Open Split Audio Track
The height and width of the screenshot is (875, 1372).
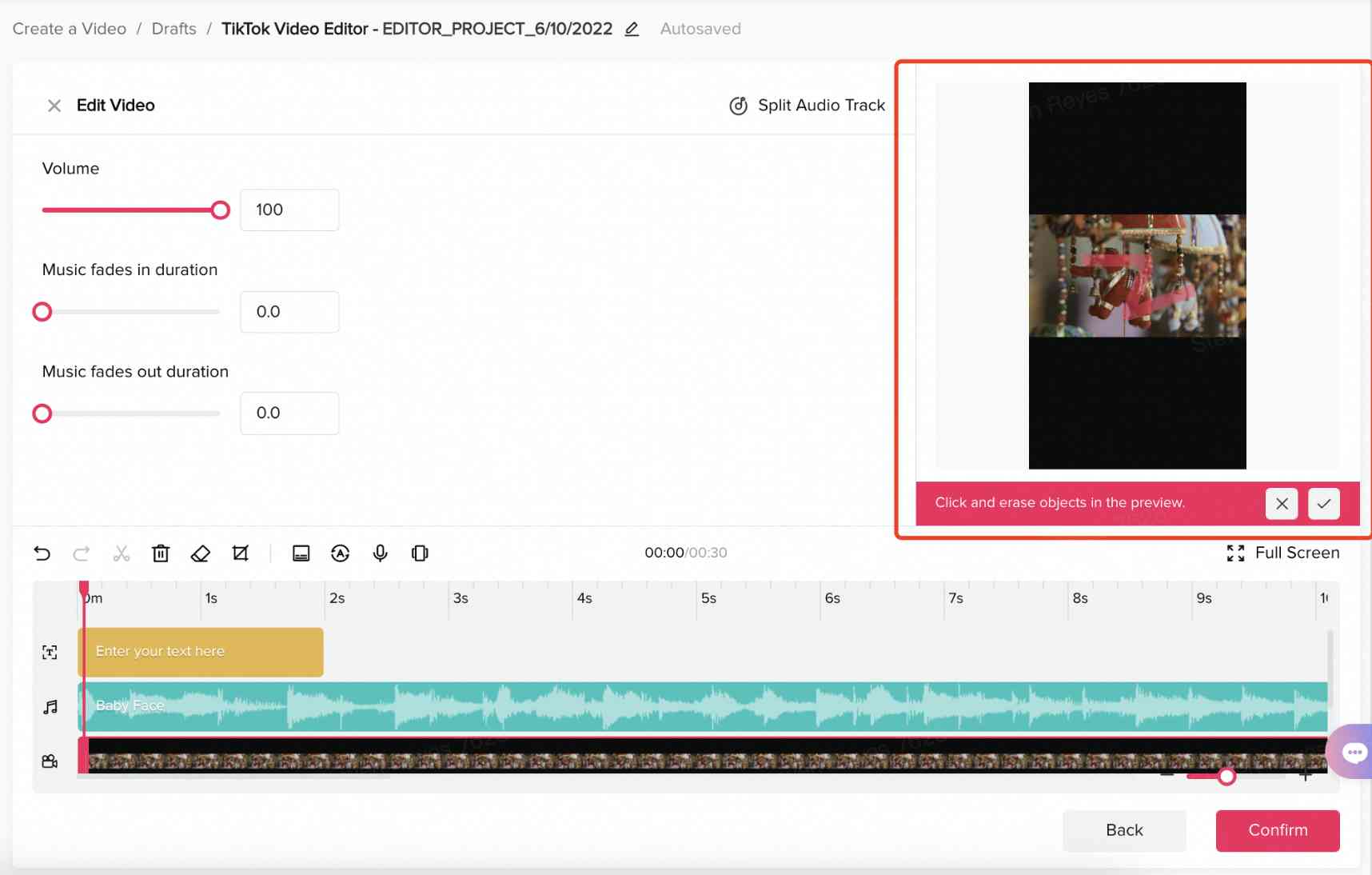tap(807, 105)
